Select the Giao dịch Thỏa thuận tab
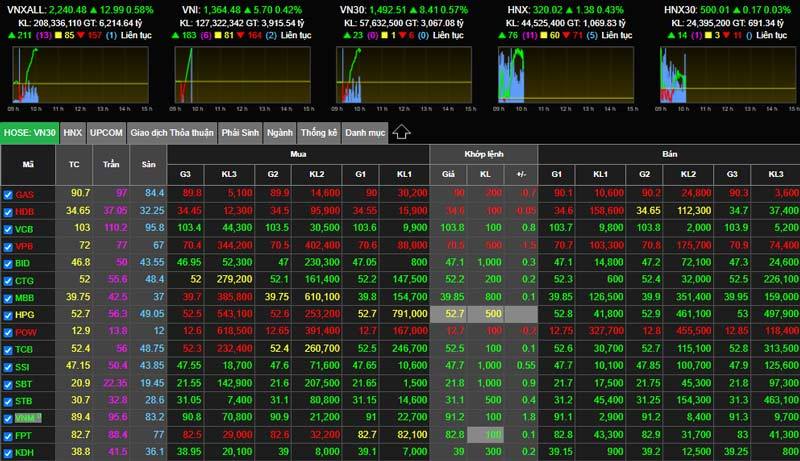 click(171, 132)
